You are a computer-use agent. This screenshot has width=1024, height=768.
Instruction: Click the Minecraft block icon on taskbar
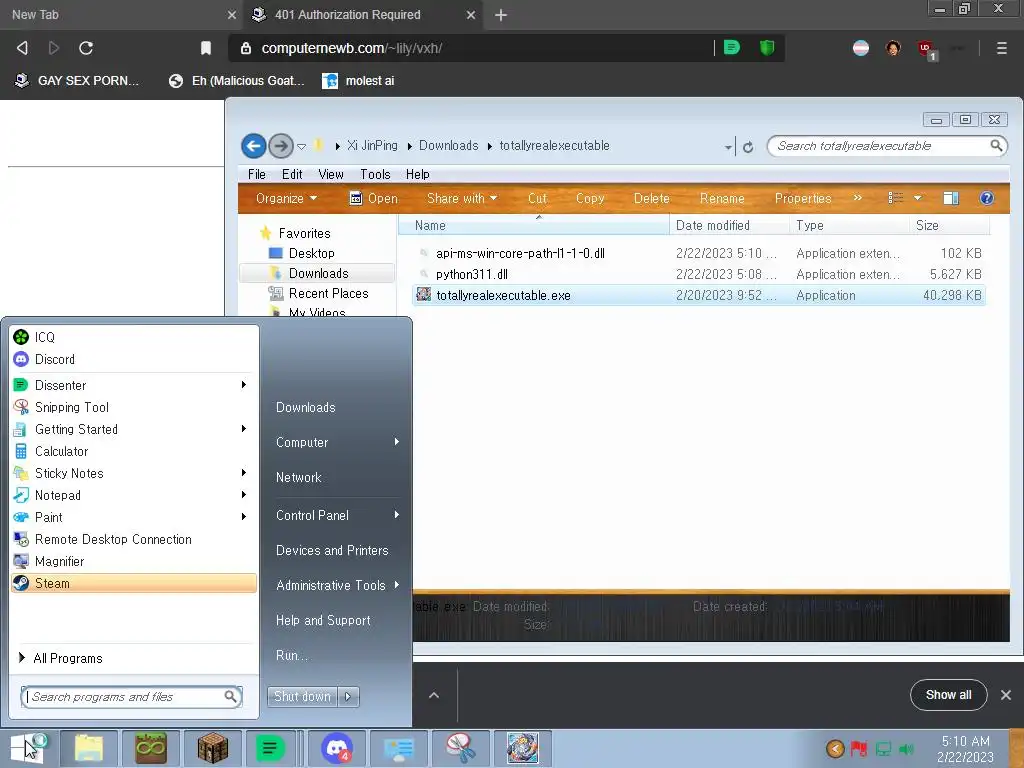coord(213,748)
